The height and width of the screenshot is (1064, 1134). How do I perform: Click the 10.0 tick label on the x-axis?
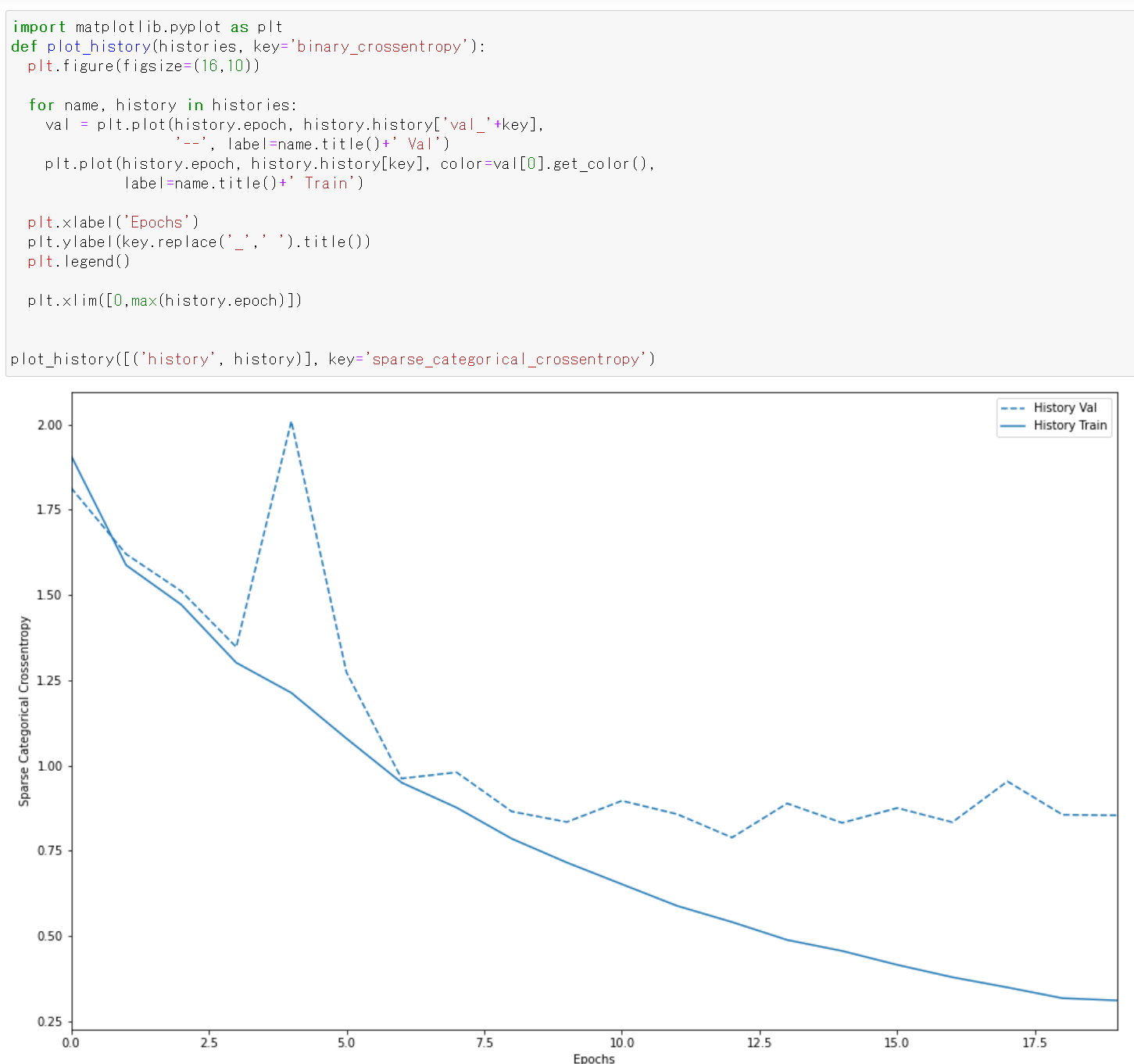(x=621, y=1042)
